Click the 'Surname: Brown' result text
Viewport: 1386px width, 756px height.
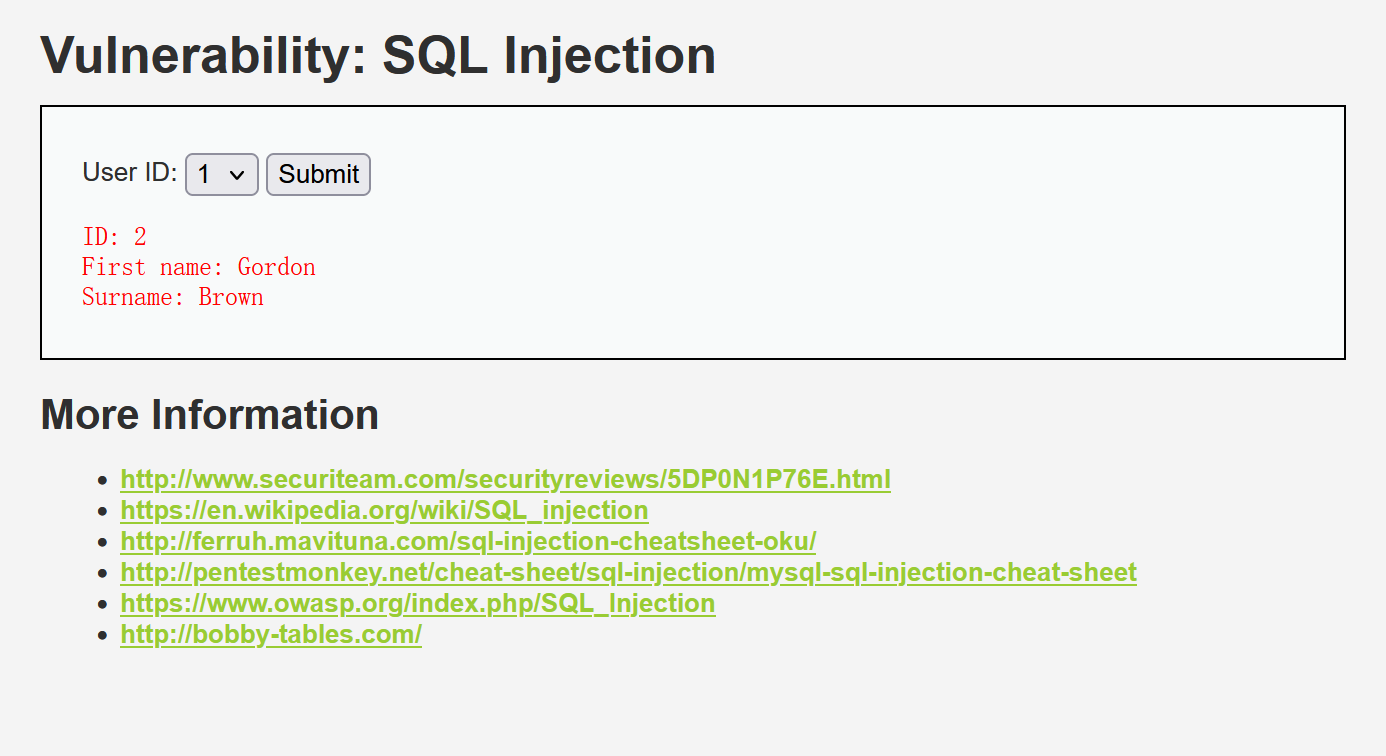pos(172,297)
